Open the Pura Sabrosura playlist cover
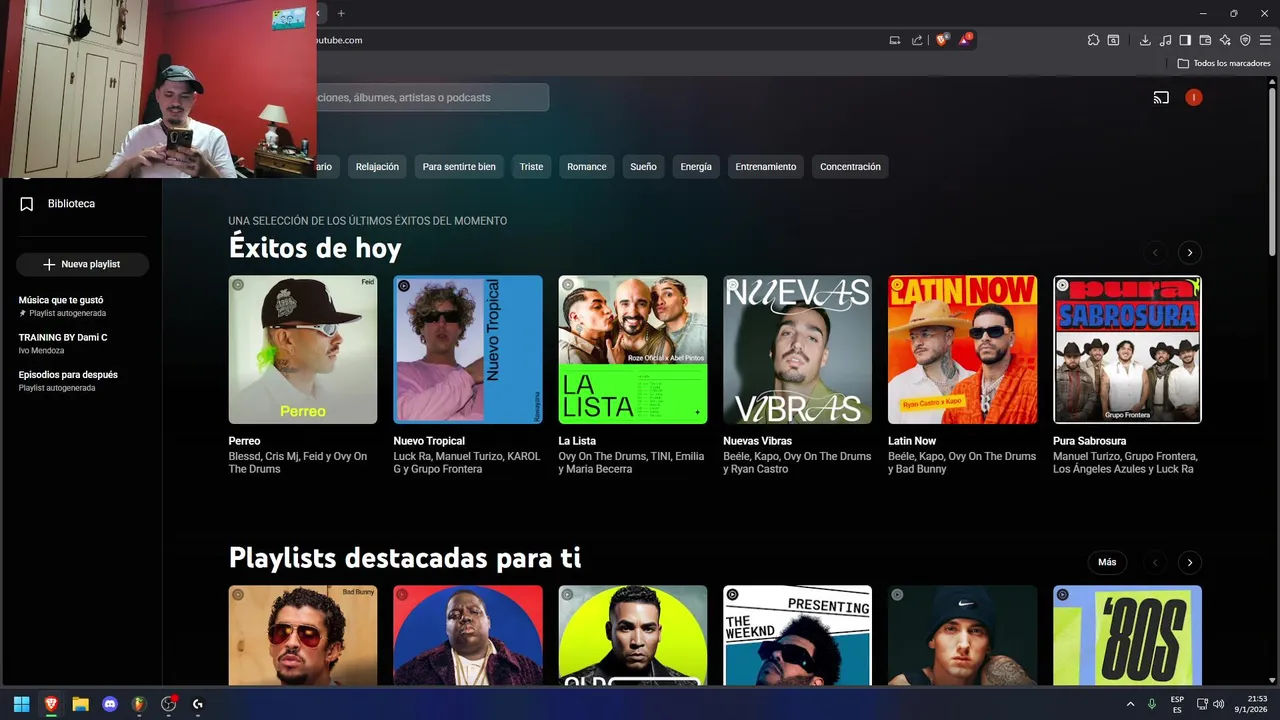The height and width of the screenshot is (720, 1280). tap(1127, 350)
